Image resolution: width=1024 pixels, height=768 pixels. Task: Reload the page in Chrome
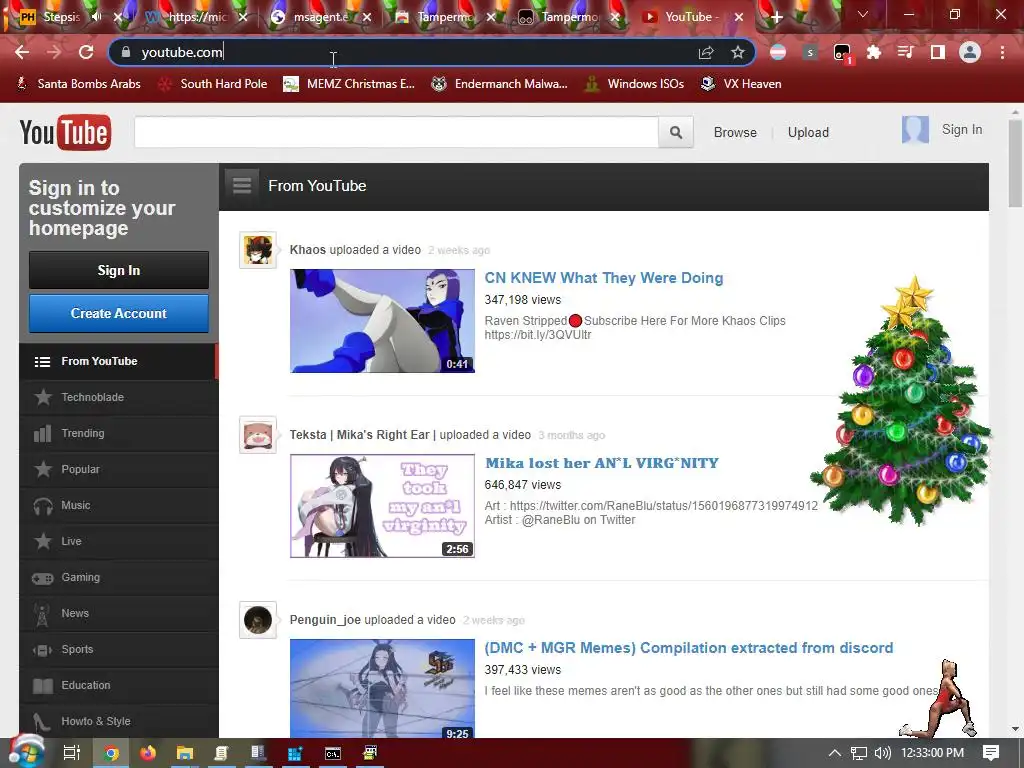86,52
